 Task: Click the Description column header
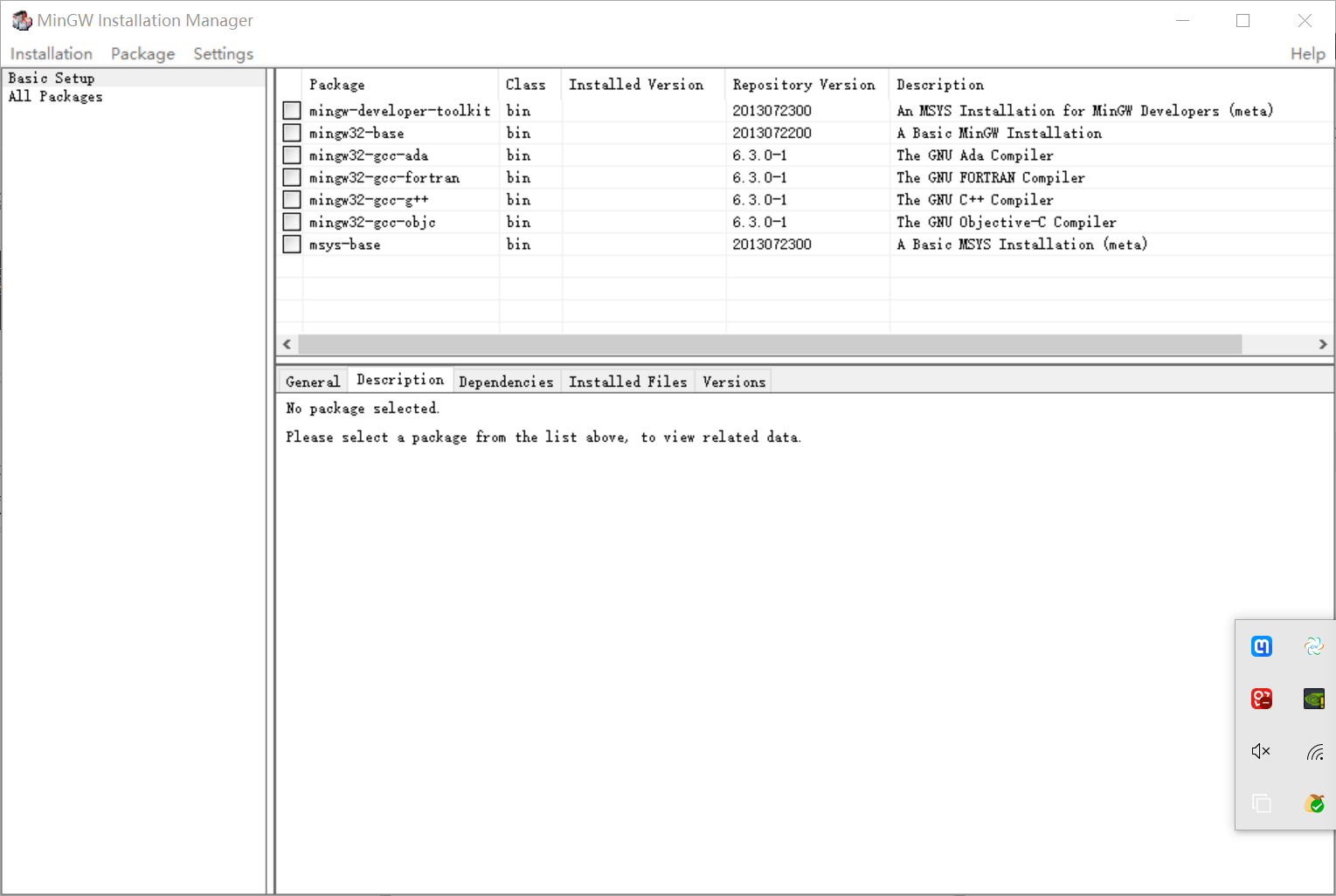point(1111,85)
